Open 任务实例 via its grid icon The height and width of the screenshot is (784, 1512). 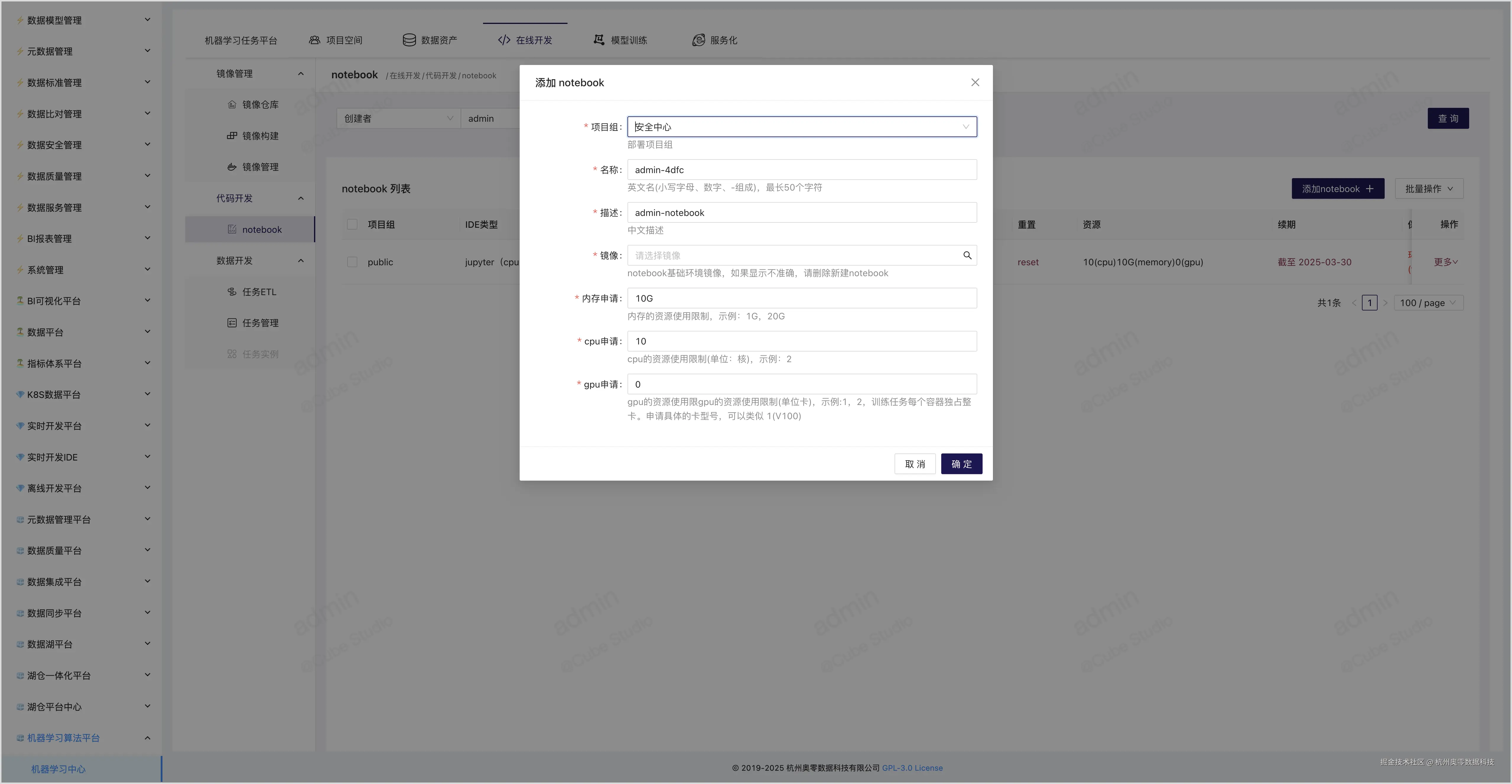233,353
